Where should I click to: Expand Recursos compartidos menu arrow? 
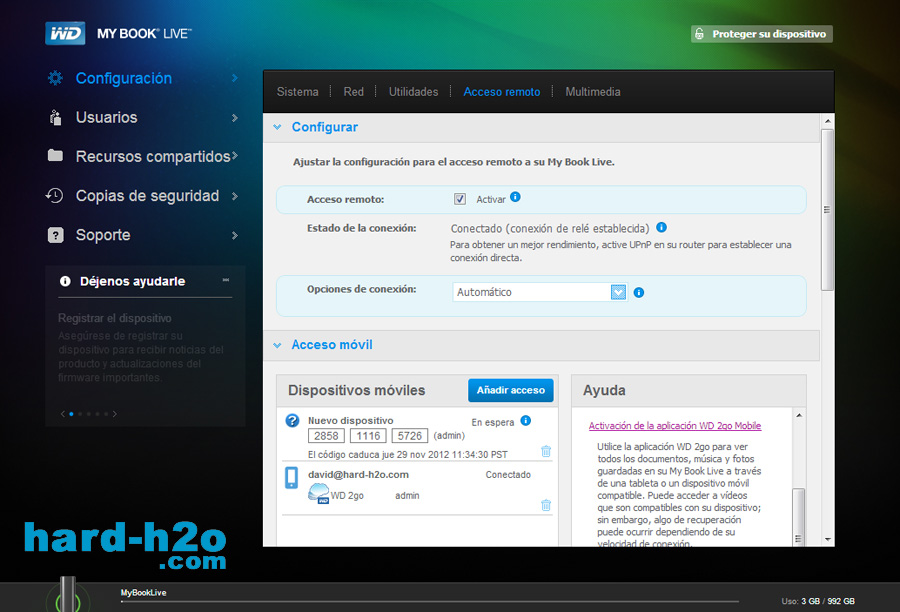pos(235,156)
